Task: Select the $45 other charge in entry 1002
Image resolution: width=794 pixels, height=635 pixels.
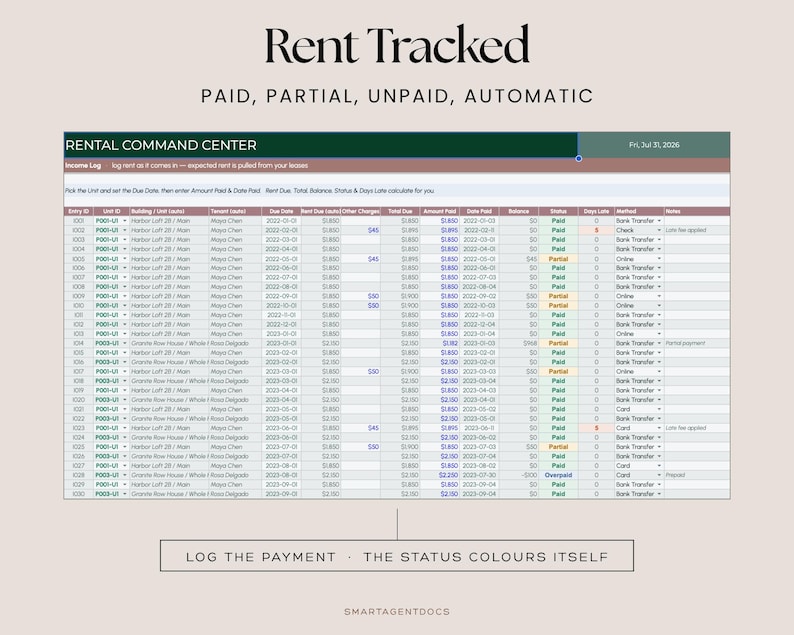Action: click(x=361, y=230)
